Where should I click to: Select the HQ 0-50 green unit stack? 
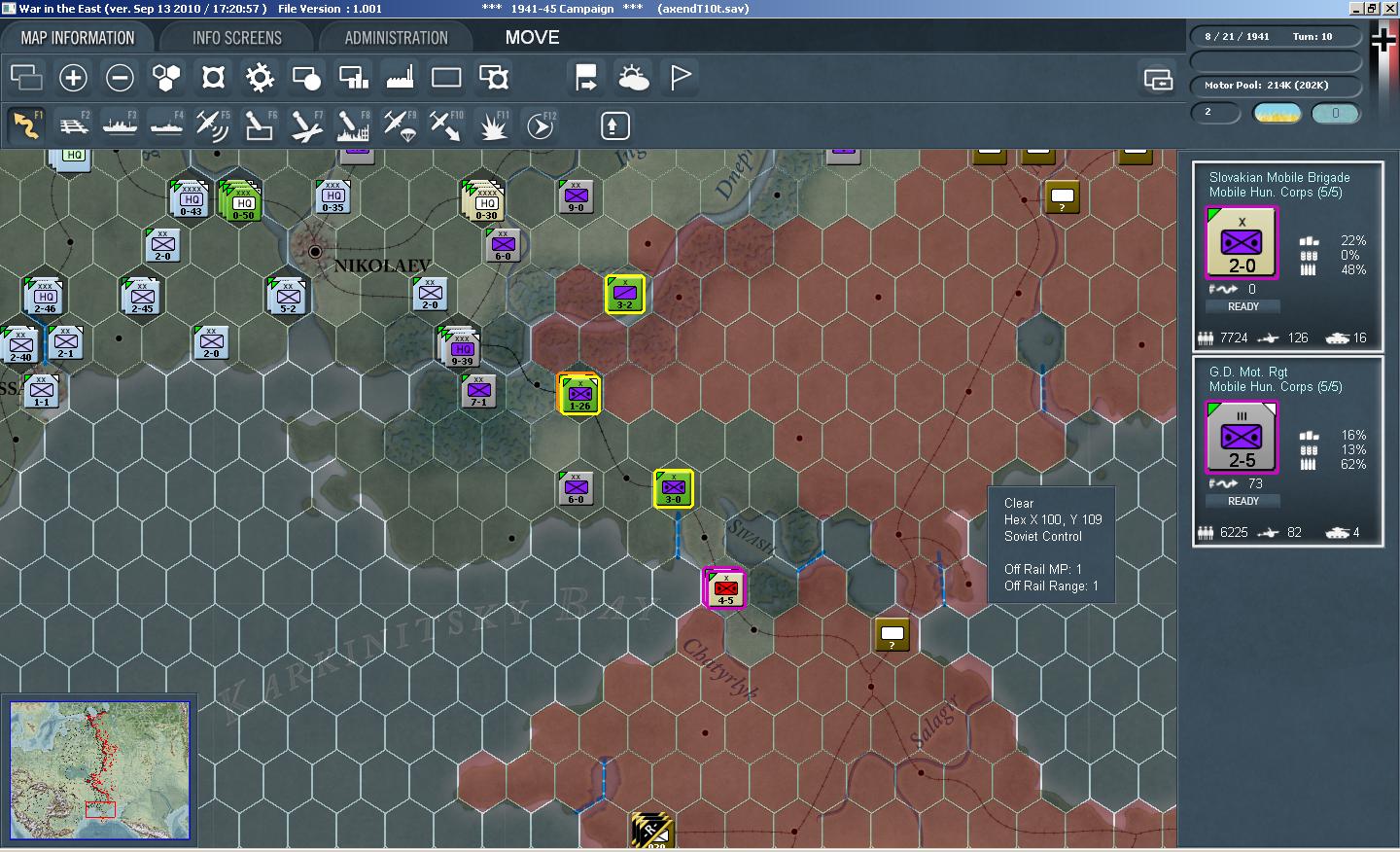(241, 200)
